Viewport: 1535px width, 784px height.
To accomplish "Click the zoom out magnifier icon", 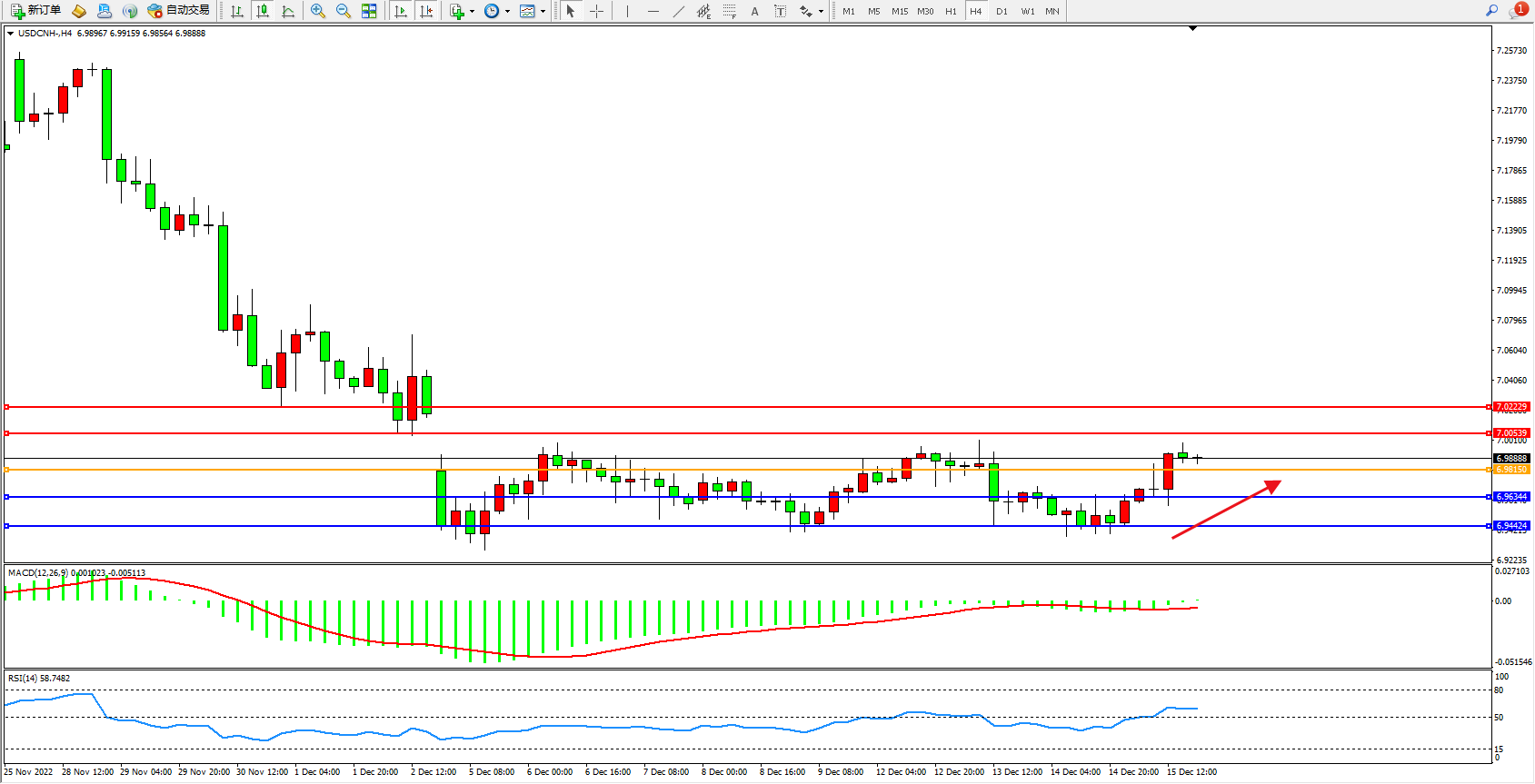I will pyautogui.click(x=344, y=11).
